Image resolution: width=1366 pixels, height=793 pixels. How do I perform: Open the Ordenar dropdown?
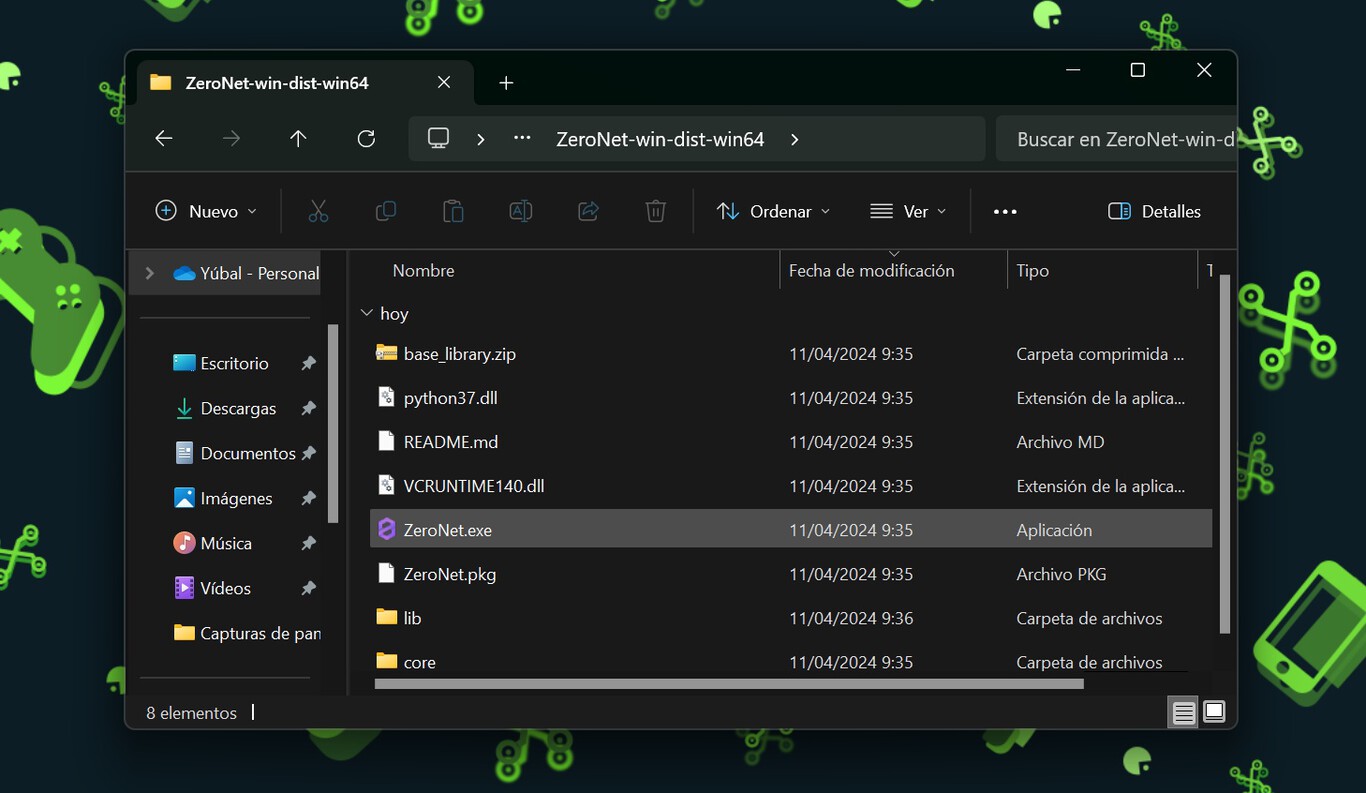coord(773,211)
